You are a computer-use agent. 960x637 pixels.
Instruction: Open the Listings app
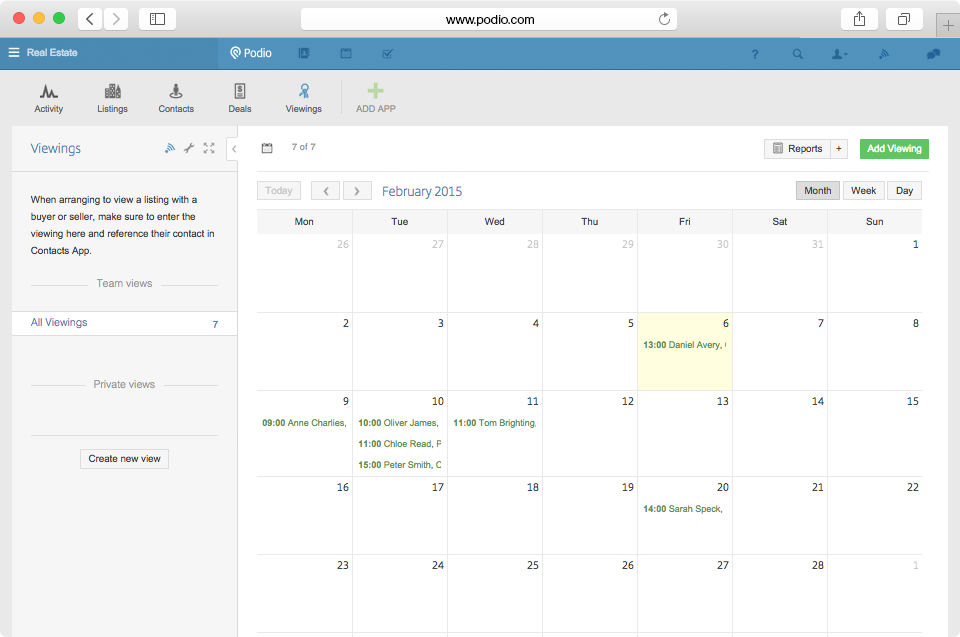click(112, 97)
